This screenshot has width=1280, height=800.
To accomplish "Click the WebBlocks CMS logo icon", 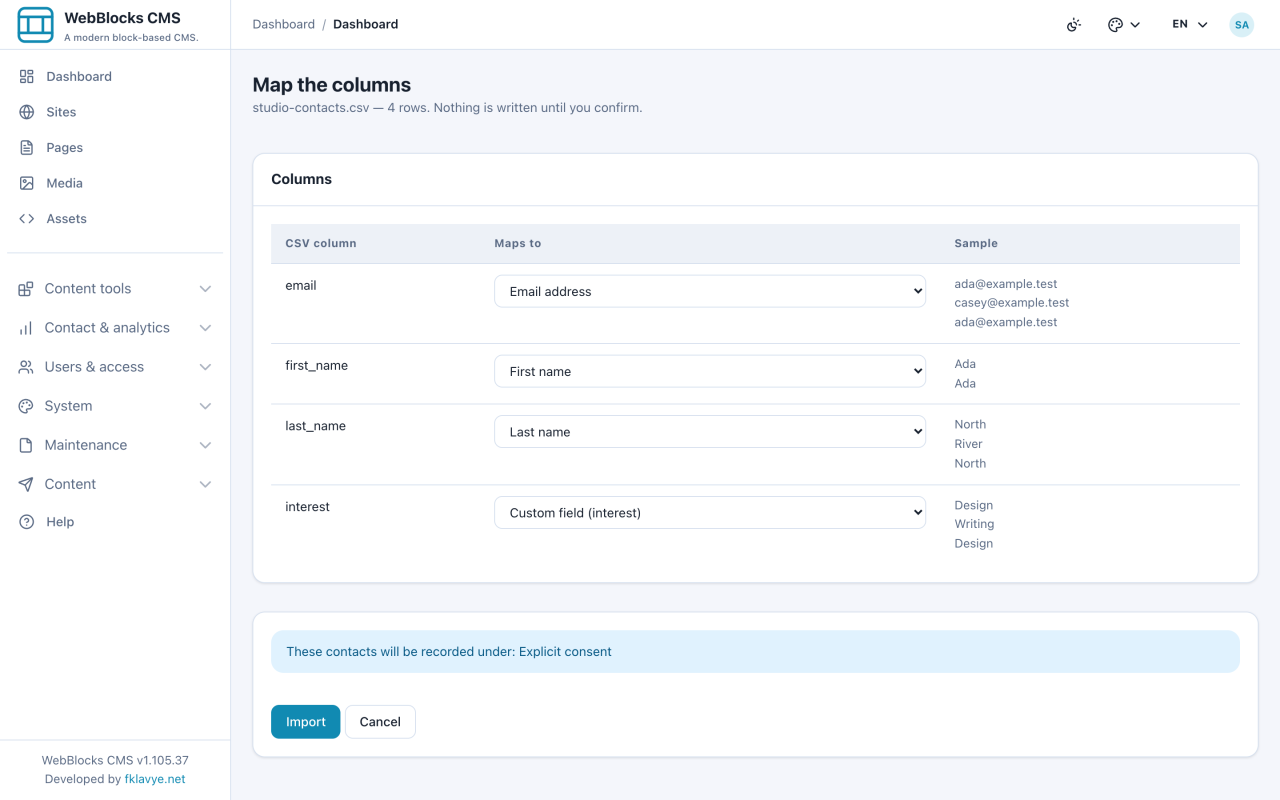I will pyautogui.click(x=36, y=25).
